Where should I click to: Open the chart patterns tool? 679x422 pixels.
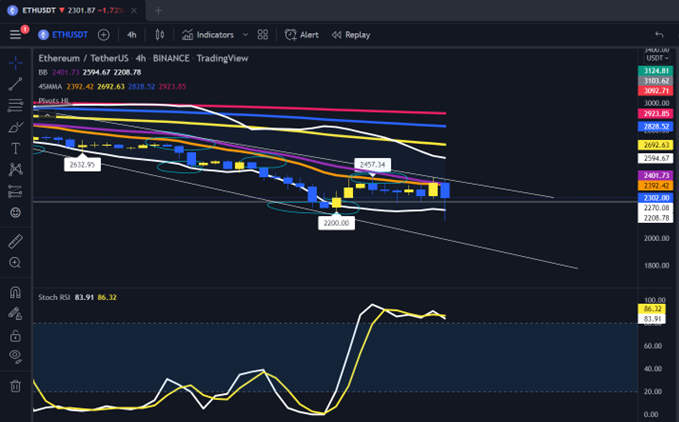click(16, 169)
